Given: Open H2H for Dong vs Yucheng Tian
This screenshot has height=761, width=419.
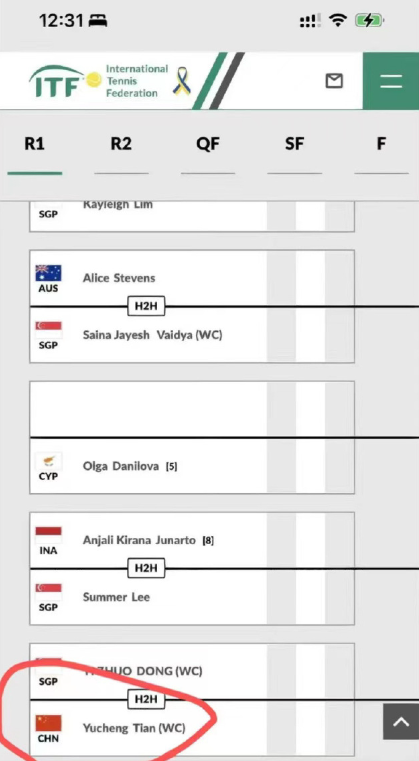Looking at the screenshot, I should pyautogui.click(x=146, y=699).
